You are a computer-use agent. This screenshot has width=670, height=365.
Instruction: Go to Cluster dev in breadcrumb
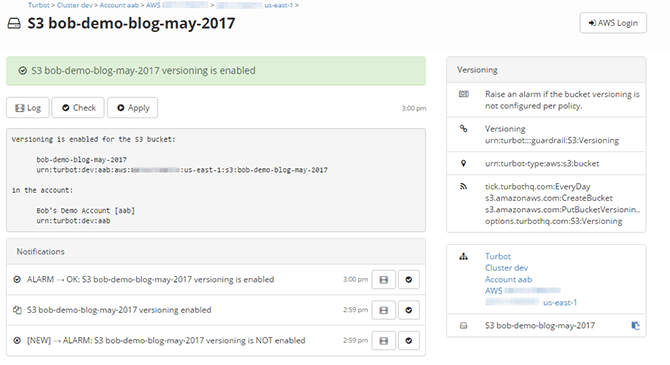click(75, 5)
